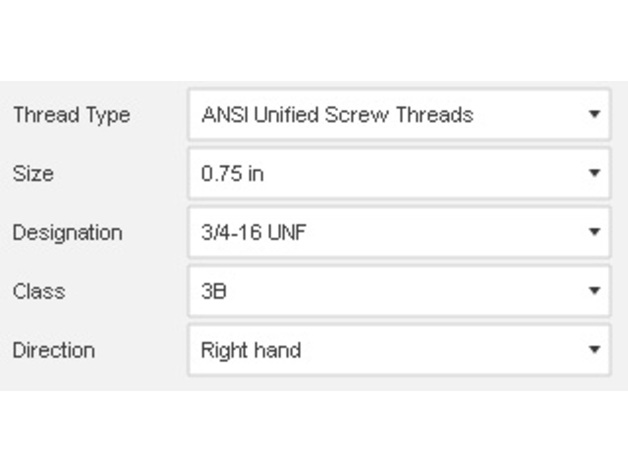Click the Direction label
The width and height of the screenshot is (628, 472).
[54, 351]
